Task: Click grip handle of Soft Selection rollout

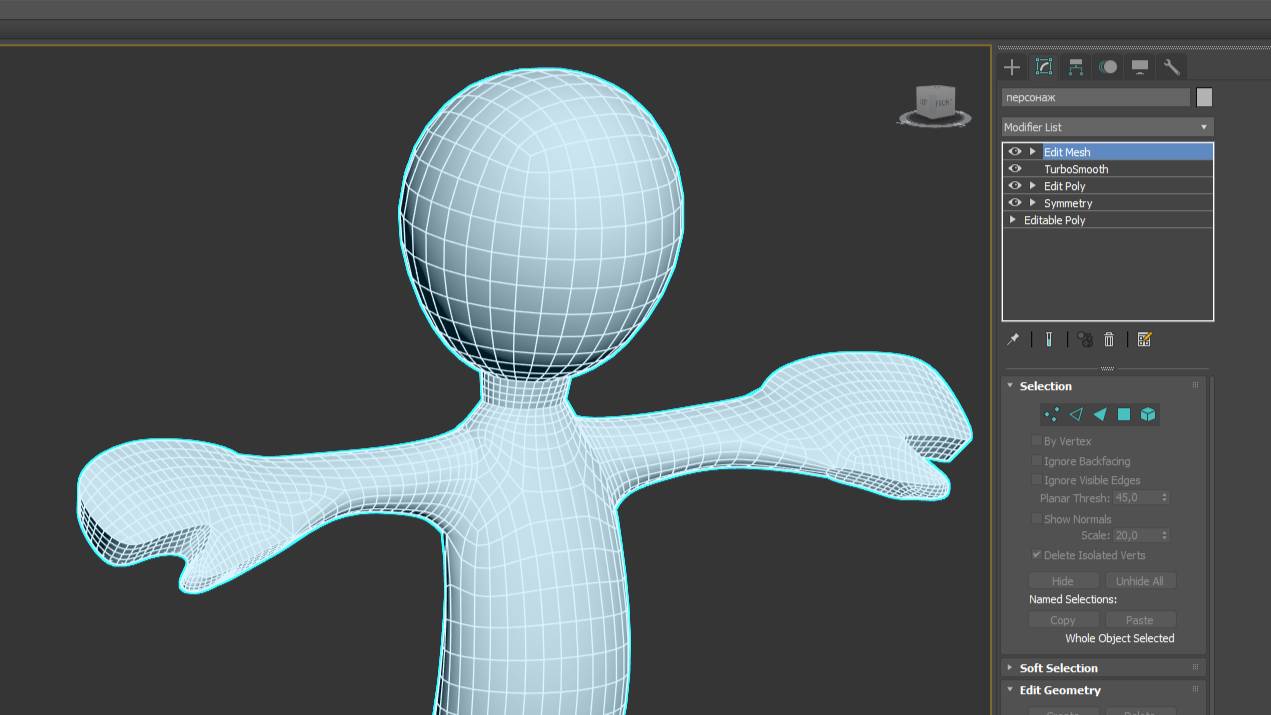Action: click(1195, 667)
